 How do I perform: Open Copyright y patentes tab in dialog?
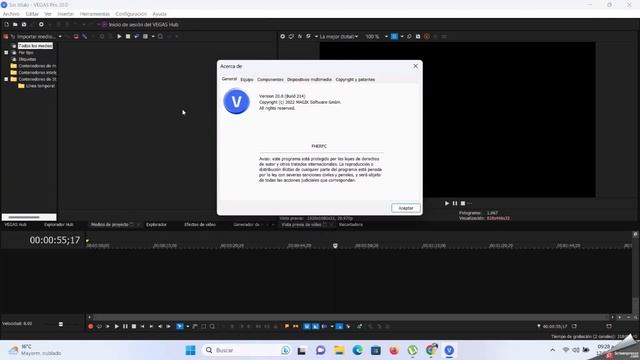point(355,80)
